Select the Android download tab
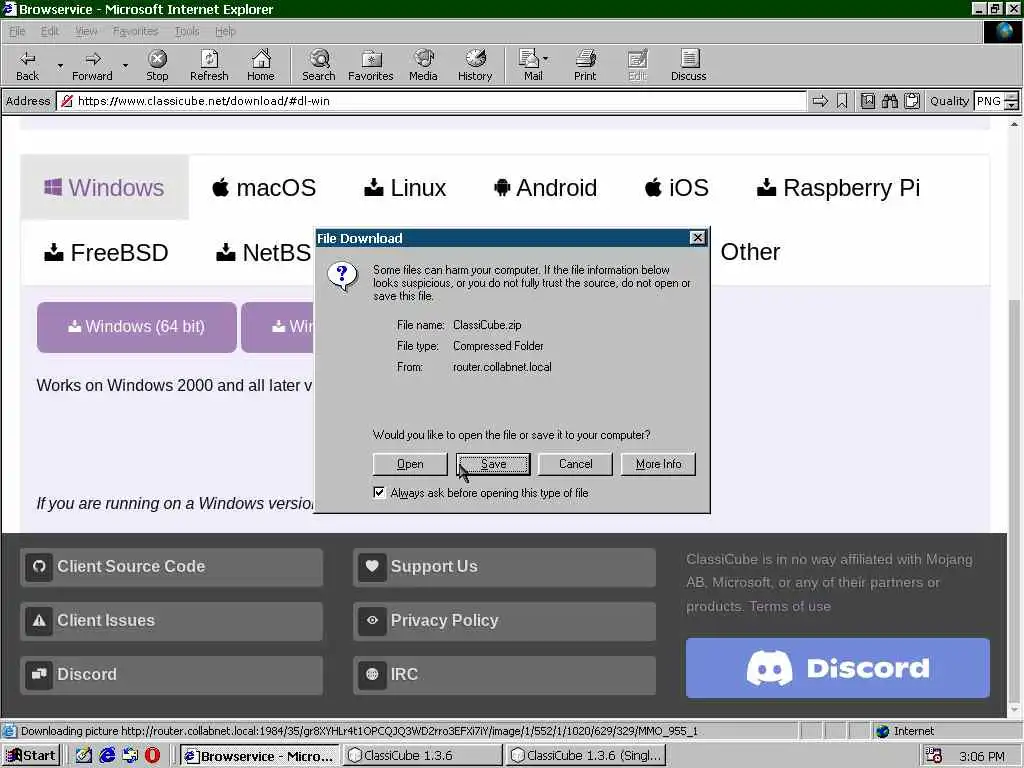The image size is (1024, 768). pyautogui.click(x=545, y=187)
